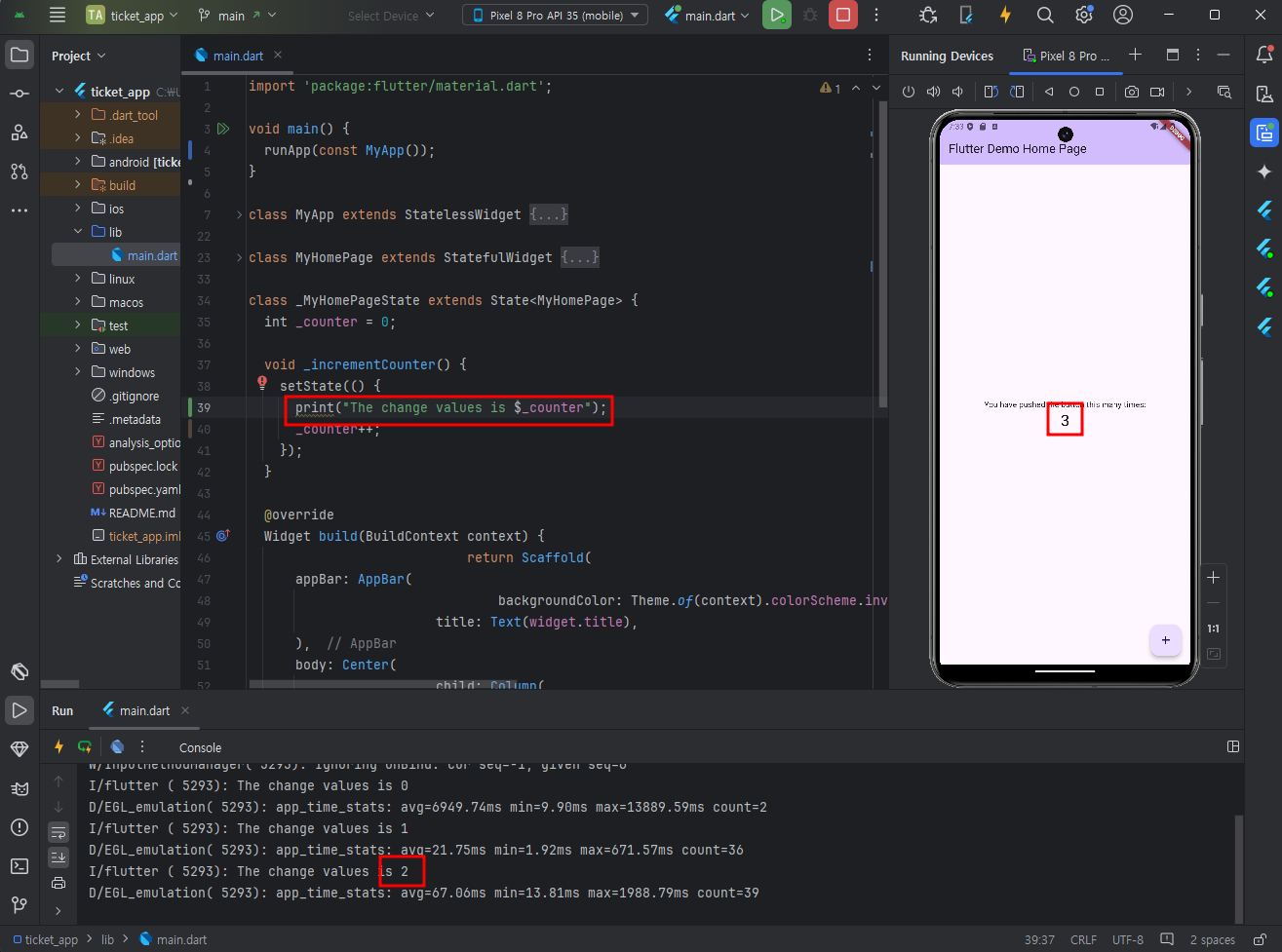Viewport: 1282px width, 952px height.
Task: Open the Pull Requests tool window
Action: coord(19,171)
